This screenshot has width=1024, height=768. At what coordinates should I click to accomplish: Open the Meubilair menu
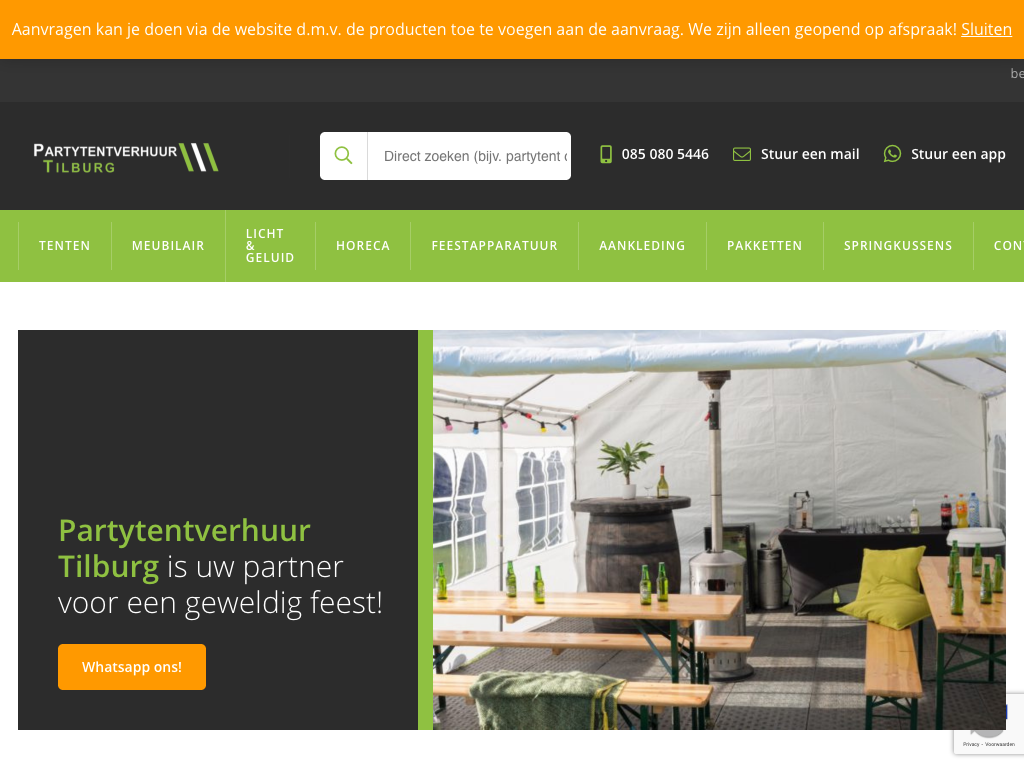[x=168, y=246]
